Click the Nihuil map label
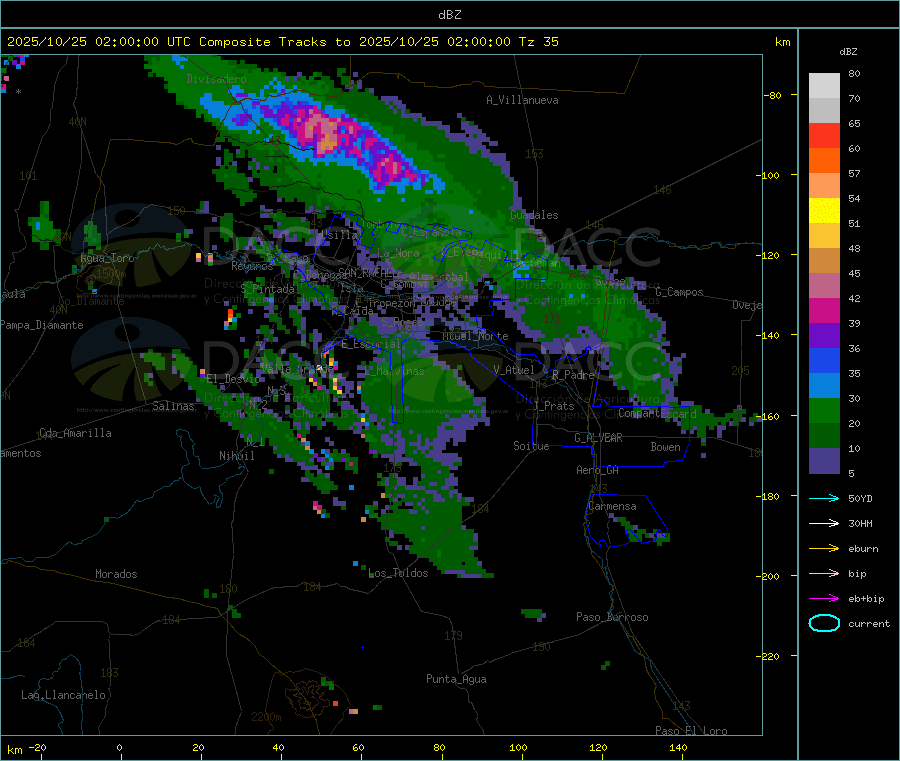 pyautogui.click(x=236, y=456)
